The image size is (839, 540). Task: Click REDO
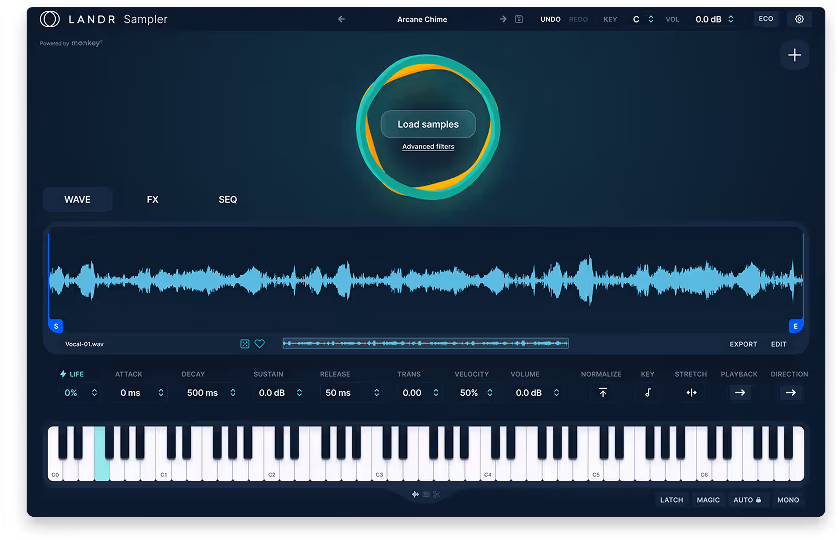(x=578, y=19)
